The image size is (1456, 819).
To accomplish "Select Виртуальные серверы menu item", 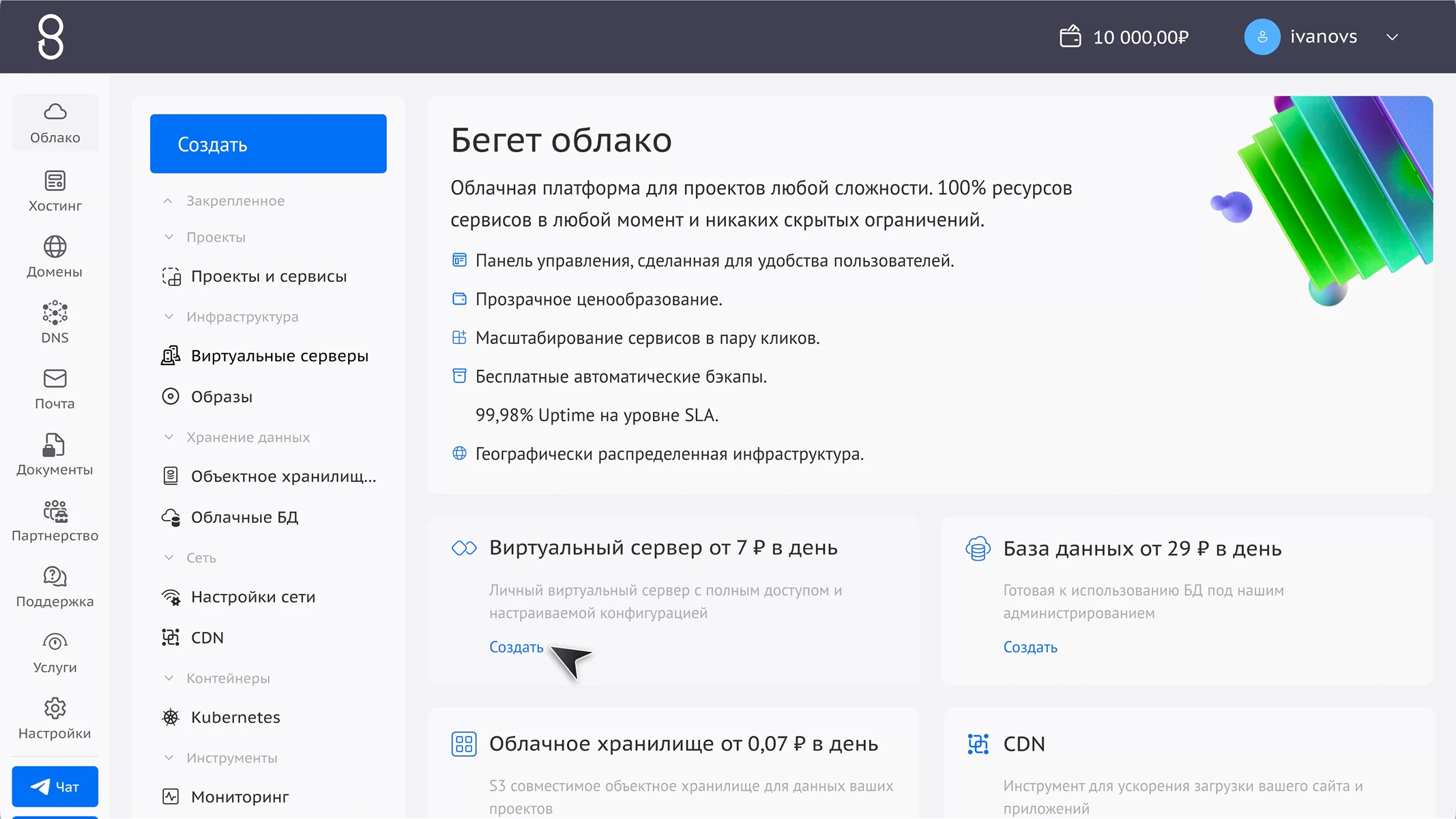I will point(279,356).
